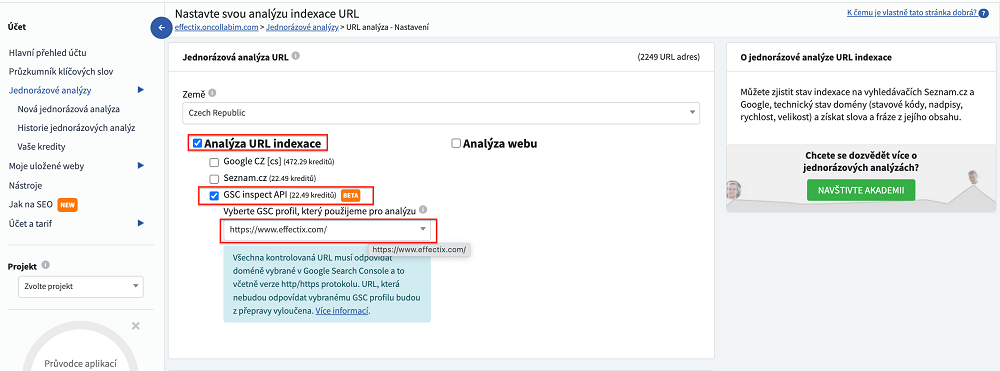Click the Jednorázové analýzy breadcrumb link
This screenshot has width=1000, height=371.
tap(302, 27)
